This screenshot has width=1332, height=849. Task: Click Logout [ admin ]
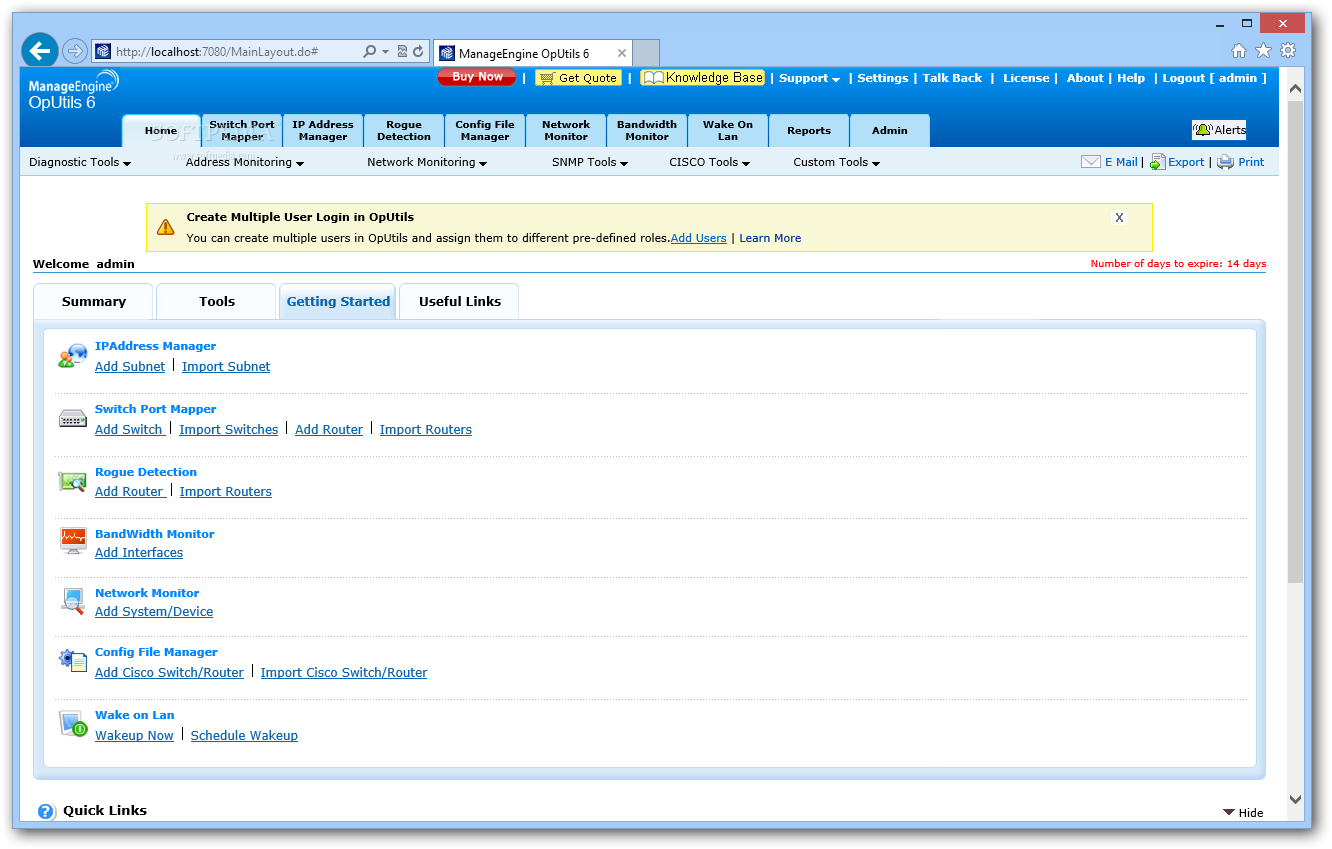[1214, 78]
